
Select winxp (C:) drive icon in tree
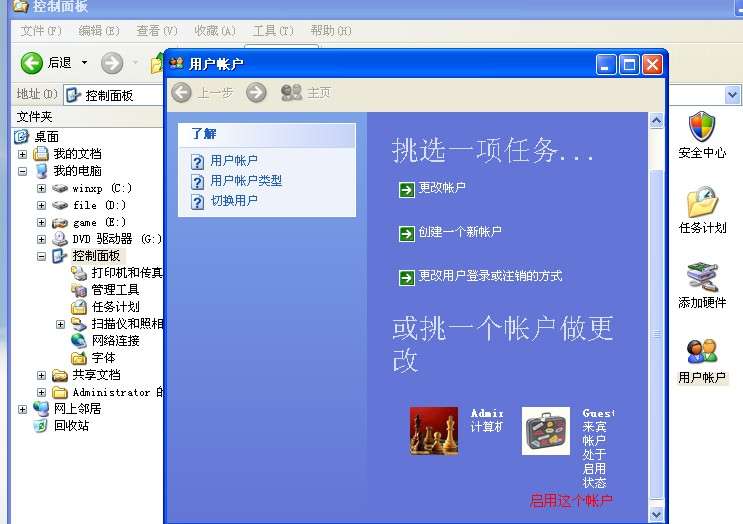click(x=60, y=188)
